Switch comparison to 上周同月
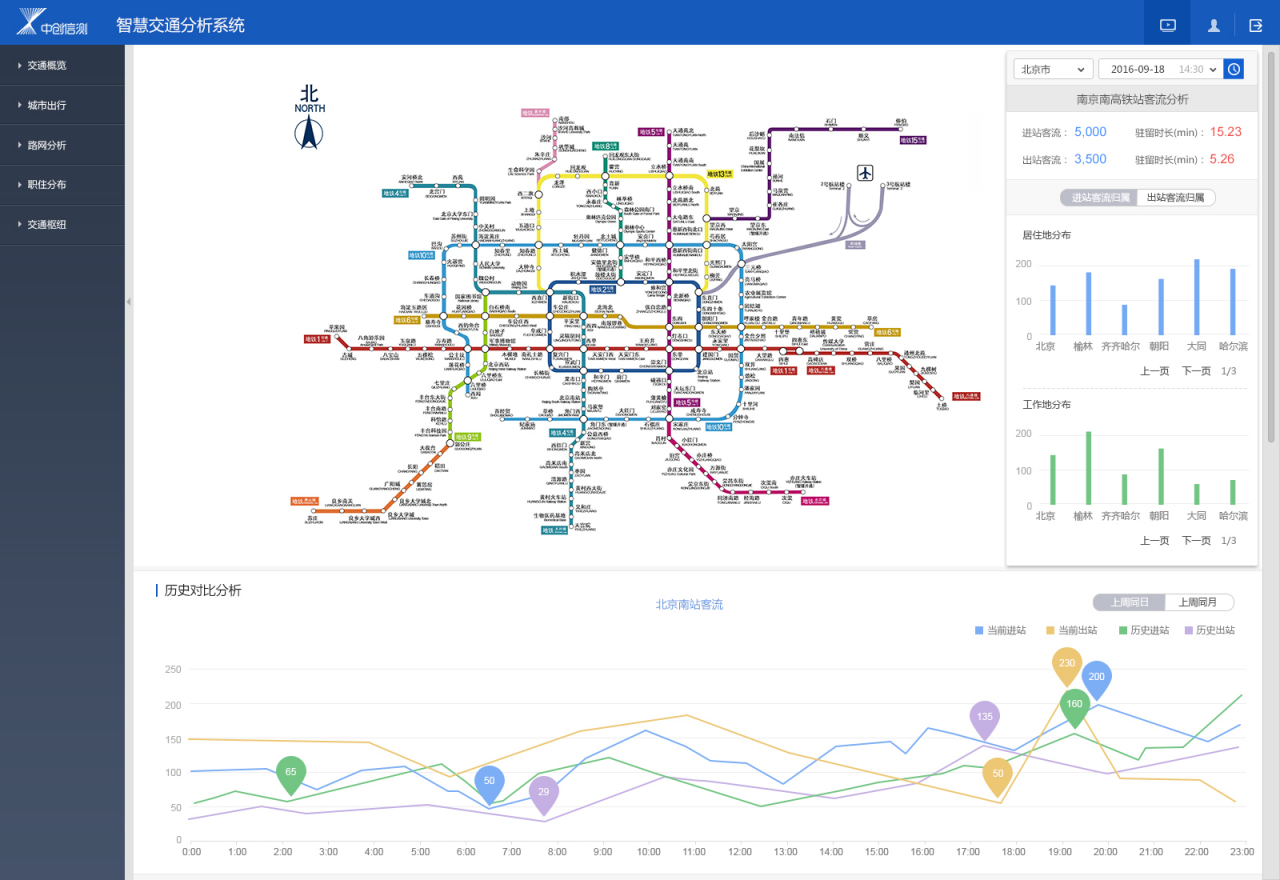 tap(1198, 602)
